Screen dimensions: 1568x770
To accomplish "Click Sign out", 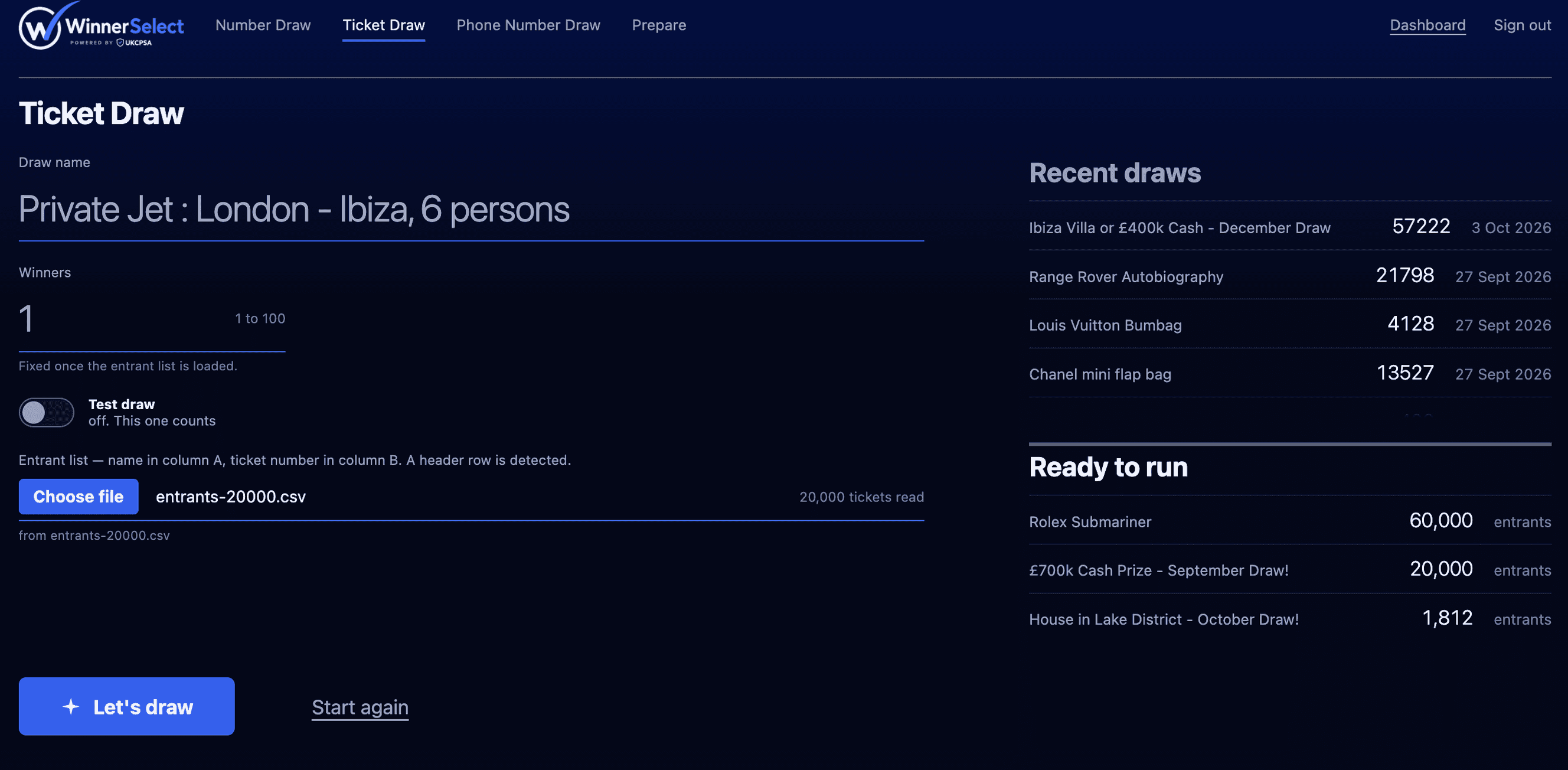I will point(1522,25).
